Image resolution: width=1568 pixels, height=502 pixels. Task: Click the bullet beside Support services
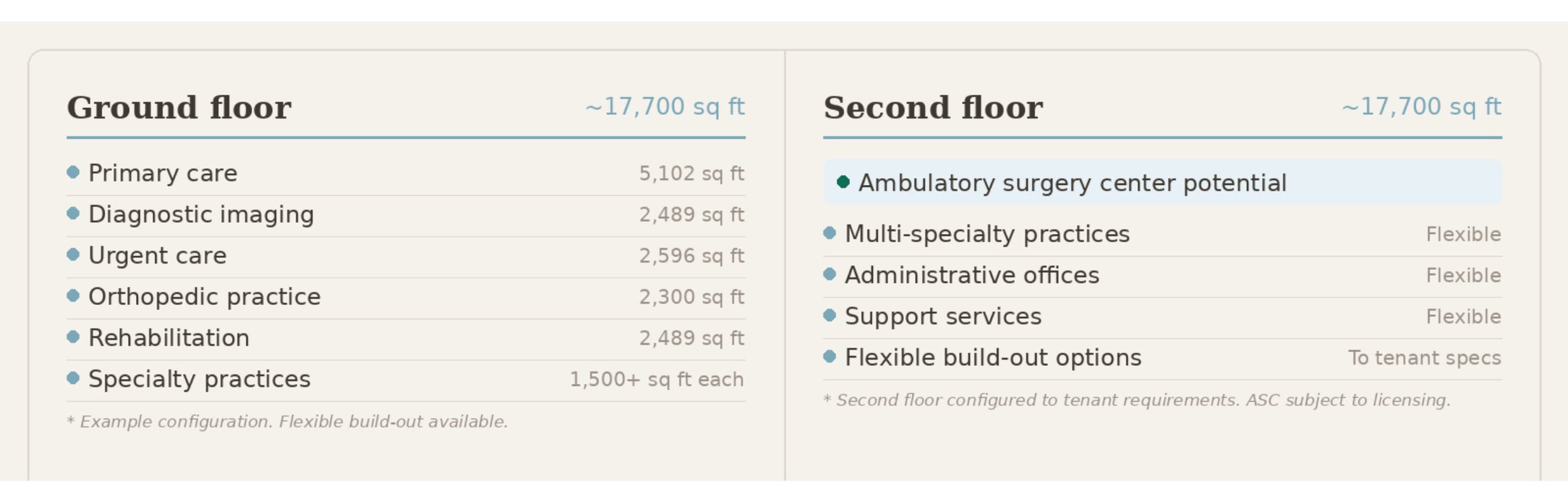(x=830, y=316)
